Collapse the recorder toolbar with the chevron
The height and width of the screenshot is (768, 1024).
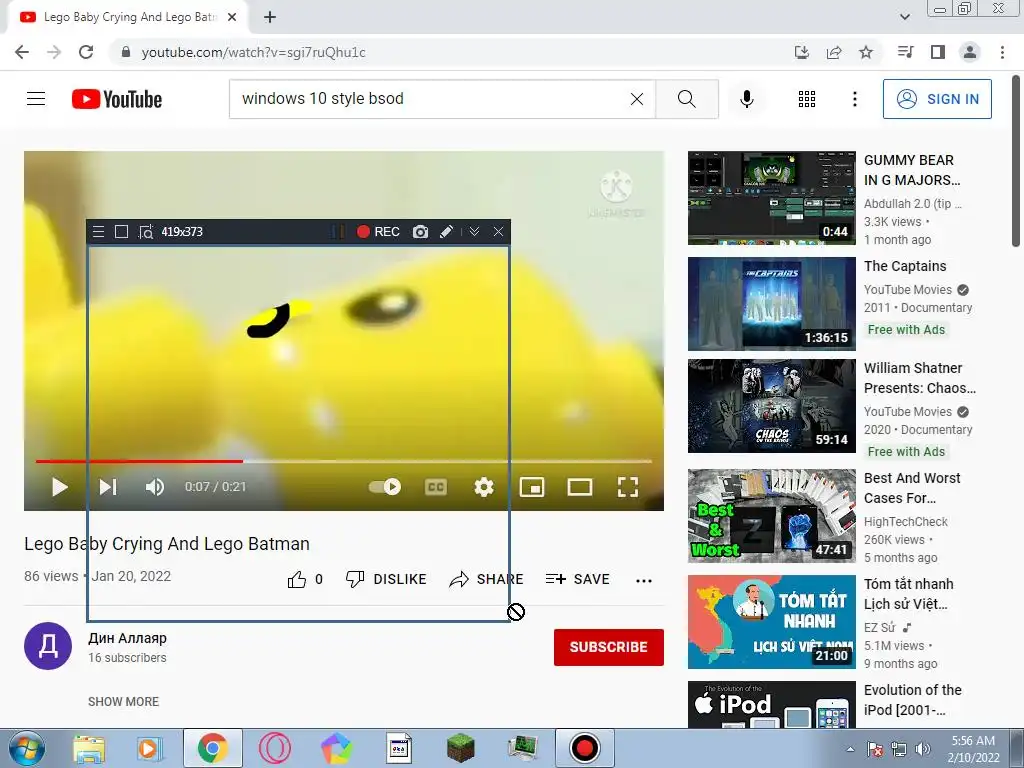[474, 231]
